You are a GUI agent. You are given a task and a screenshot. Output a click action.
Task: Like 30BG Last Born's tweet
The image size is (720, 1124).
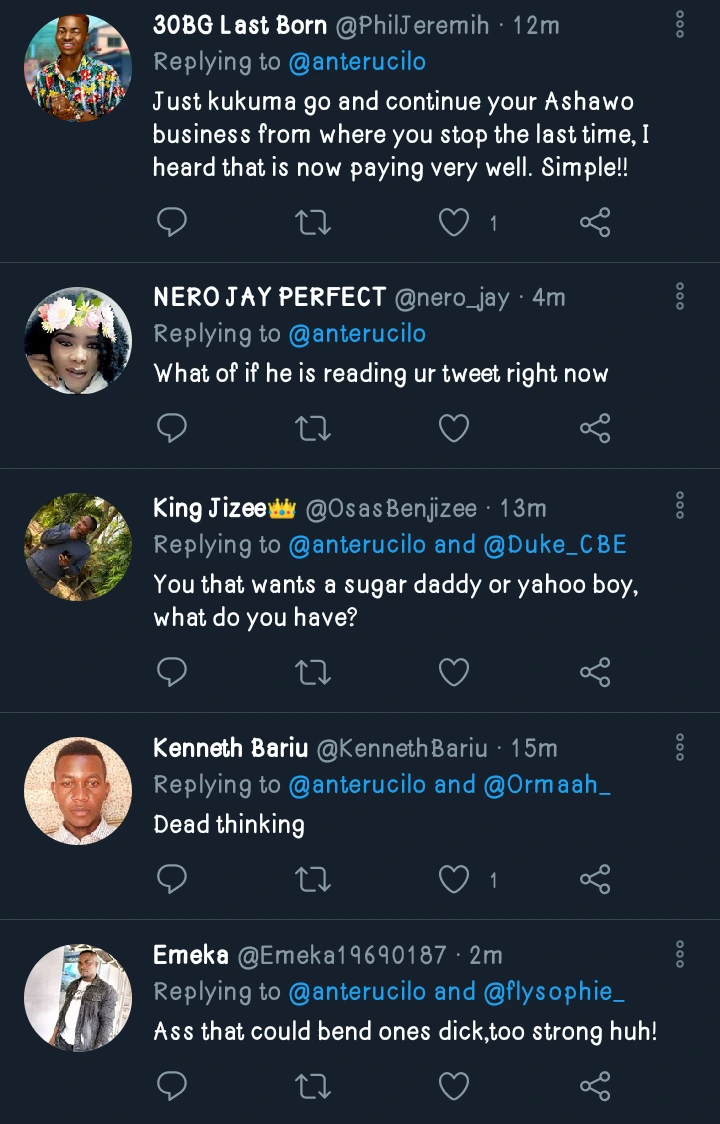[x=455, y=222]
